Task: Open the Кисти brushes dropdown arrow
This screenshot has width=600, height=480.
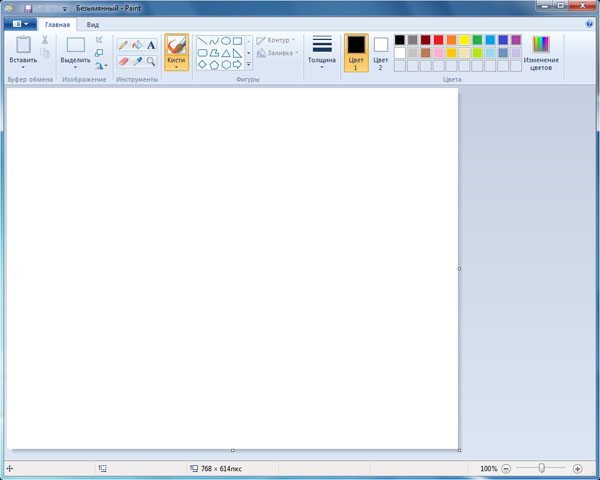Action: (176, 67)
